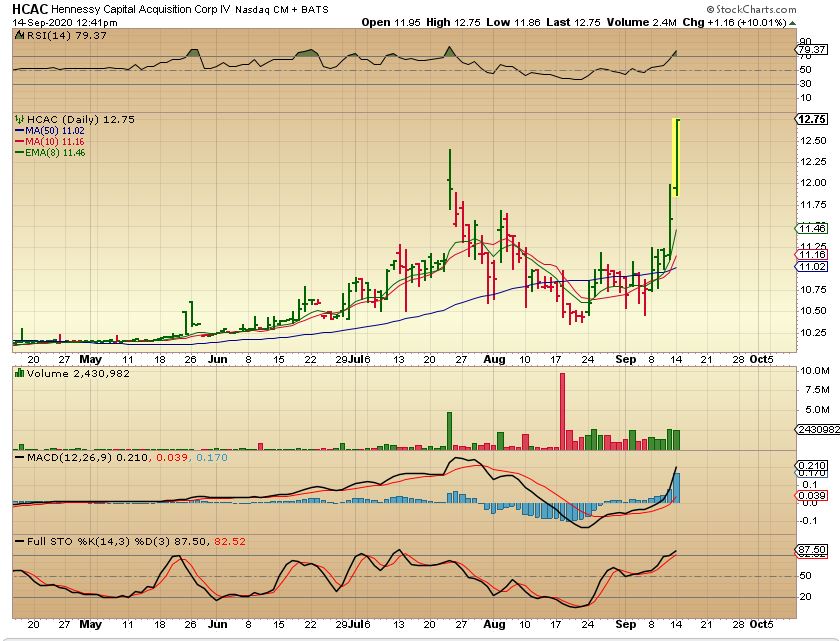840x641 pixels.
Task: Click the Low 11.86 value in the header
Action: click(x=514, y=22)
